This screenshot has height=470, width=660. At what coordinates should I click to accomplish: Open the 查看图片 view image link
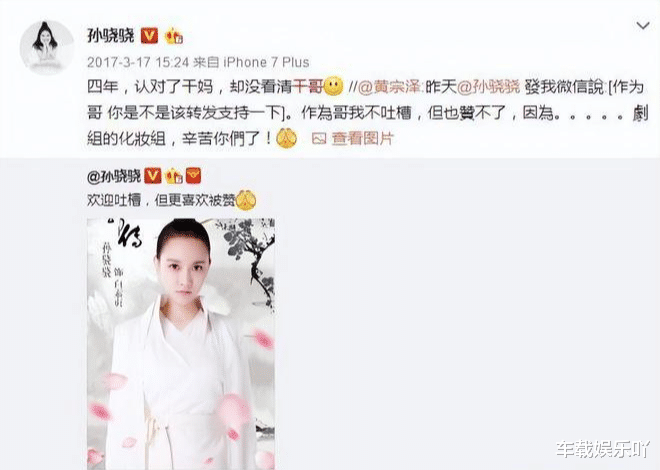tap(362, 138)
